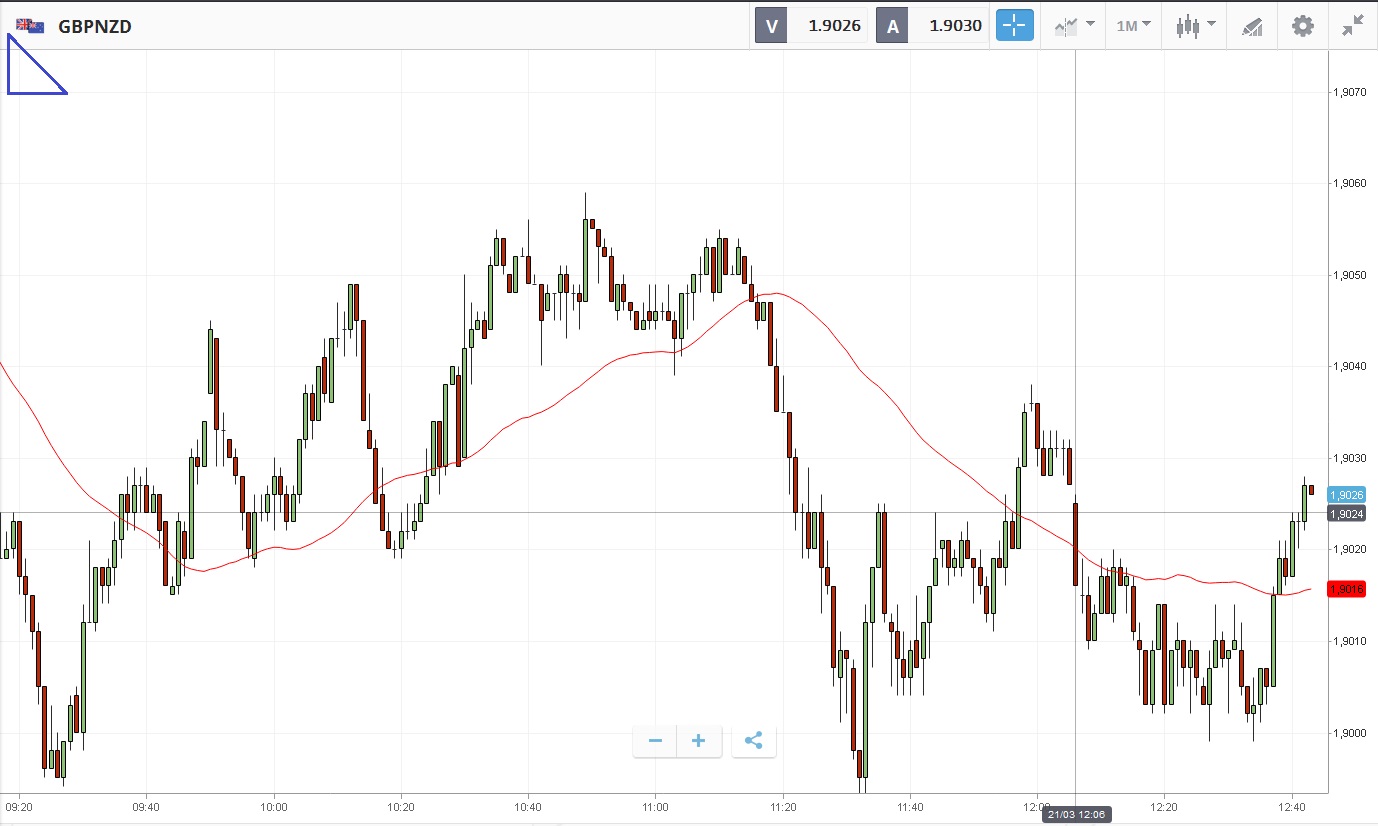1378x826 pixels.
Task: Click the 11:20 time axis label
Action: click(783, 806)
